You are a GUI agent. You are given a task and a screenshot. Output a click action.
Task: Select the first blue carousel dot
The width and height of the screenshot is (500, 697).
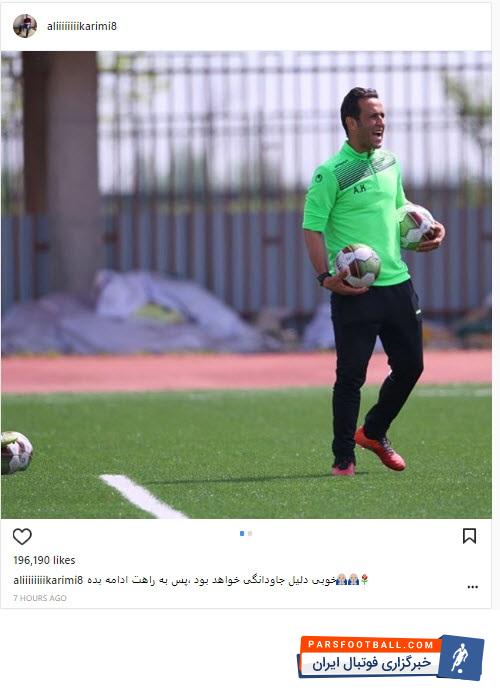point(242,533)
